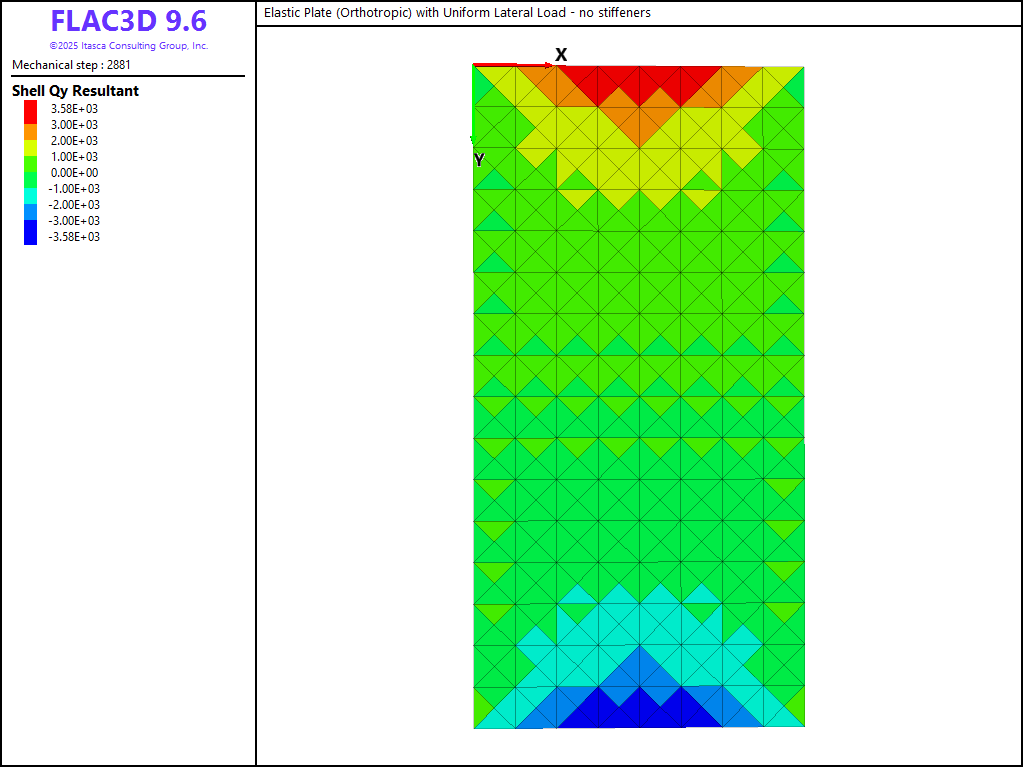Click the Itasca Consulting Group copyright text
Image resolution: width=1024 pixels, height=768 pixels.
pos(128,46)
